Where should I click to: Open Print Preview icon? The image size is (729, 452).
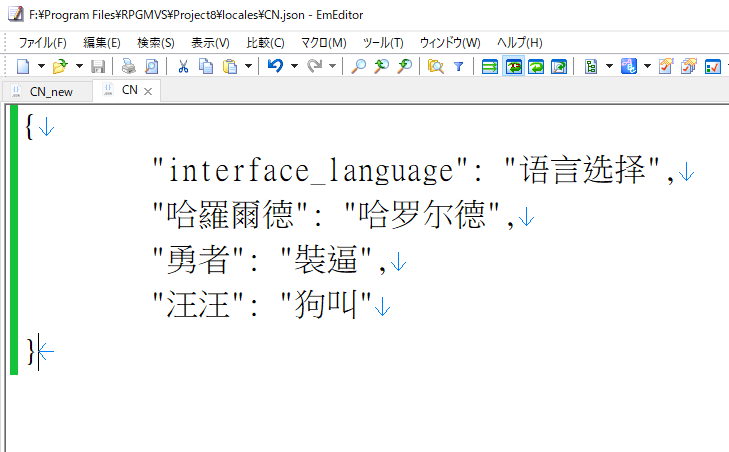click(x=152, y=66)
